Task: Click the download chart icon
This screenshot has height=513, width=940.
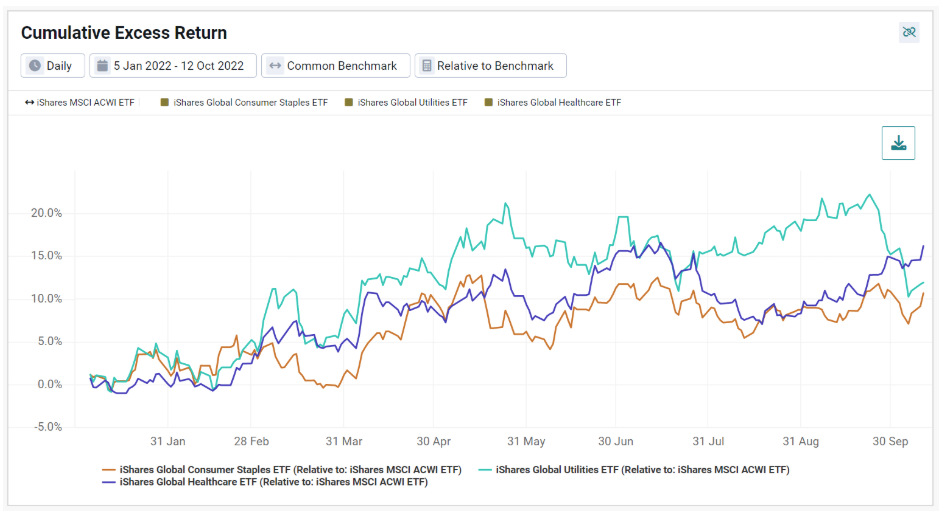Action: point(898,143)
